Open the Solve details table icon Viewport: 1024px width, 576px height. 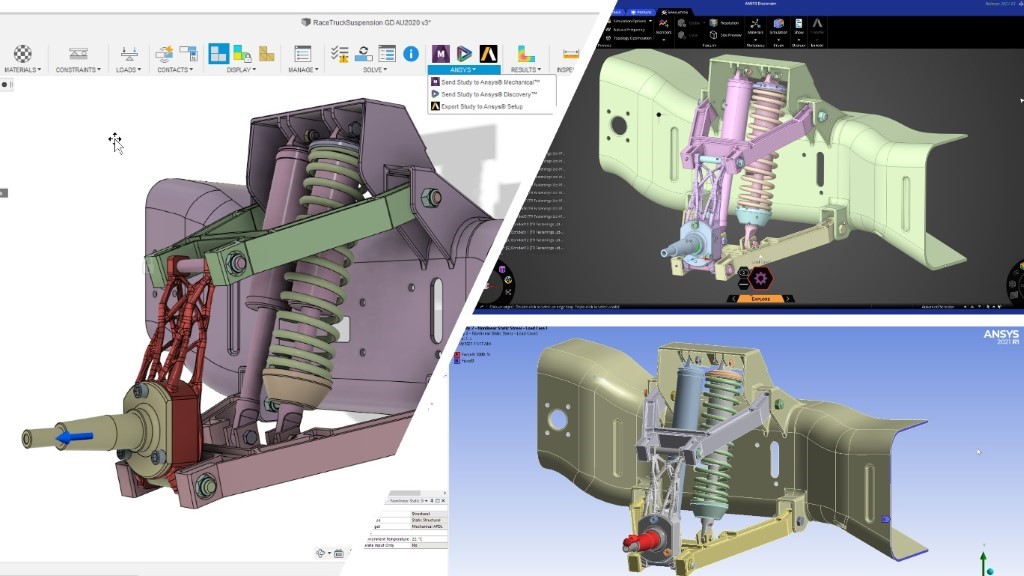click(387, 54)
